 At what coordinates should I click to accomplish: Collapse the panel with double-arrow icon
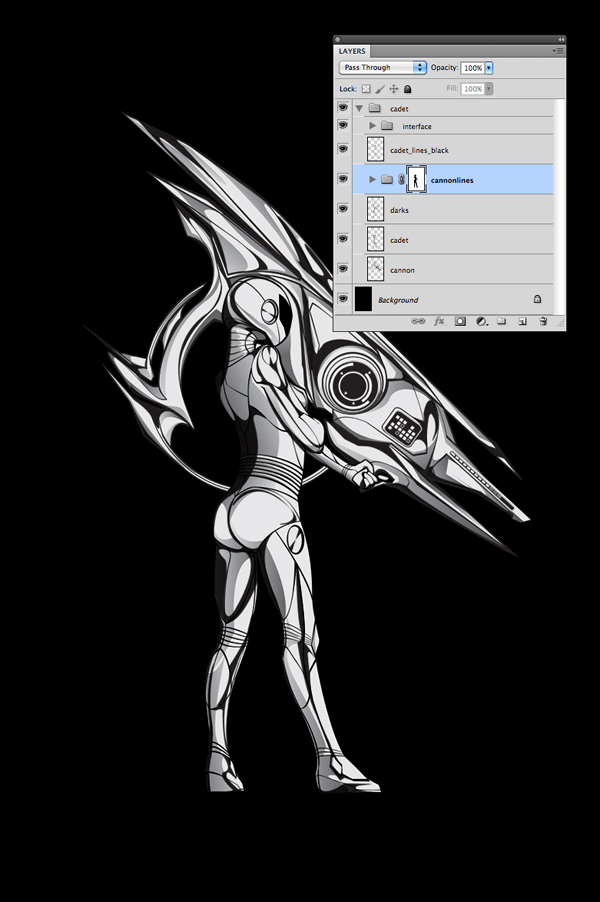(x=561, y=39)
